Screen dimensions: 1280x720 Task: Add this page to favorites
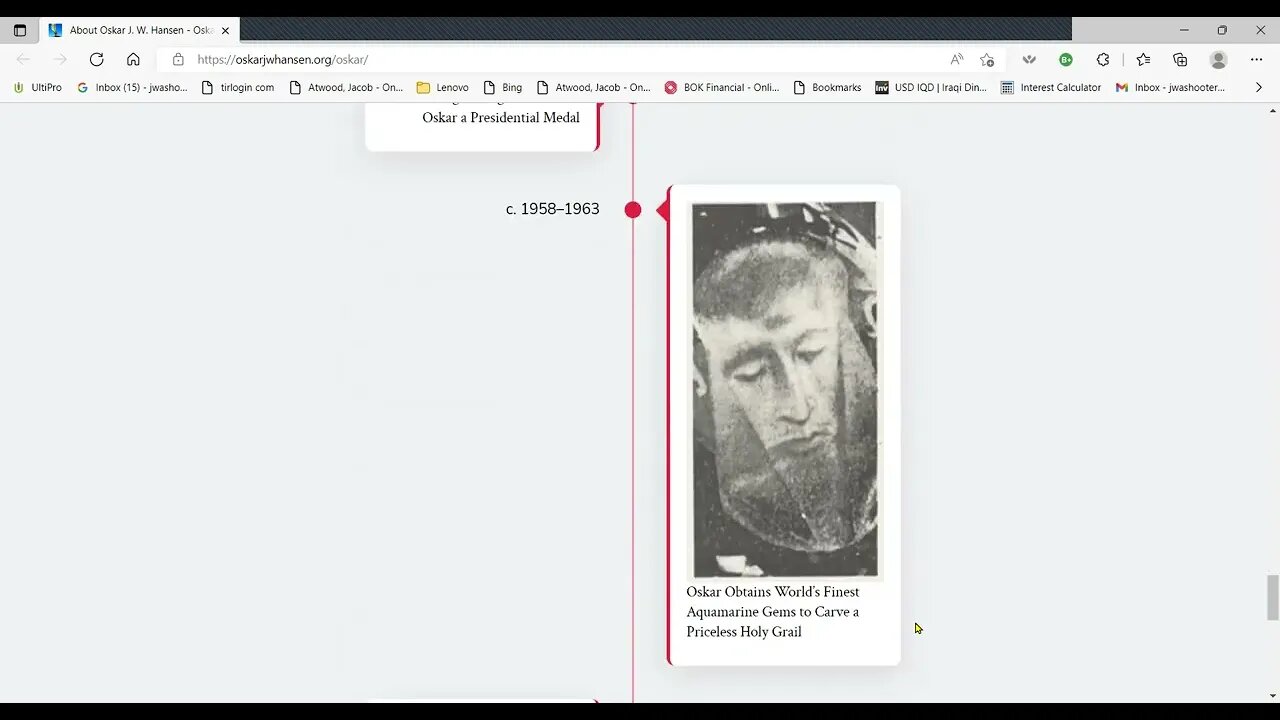[x=987, y=59]
